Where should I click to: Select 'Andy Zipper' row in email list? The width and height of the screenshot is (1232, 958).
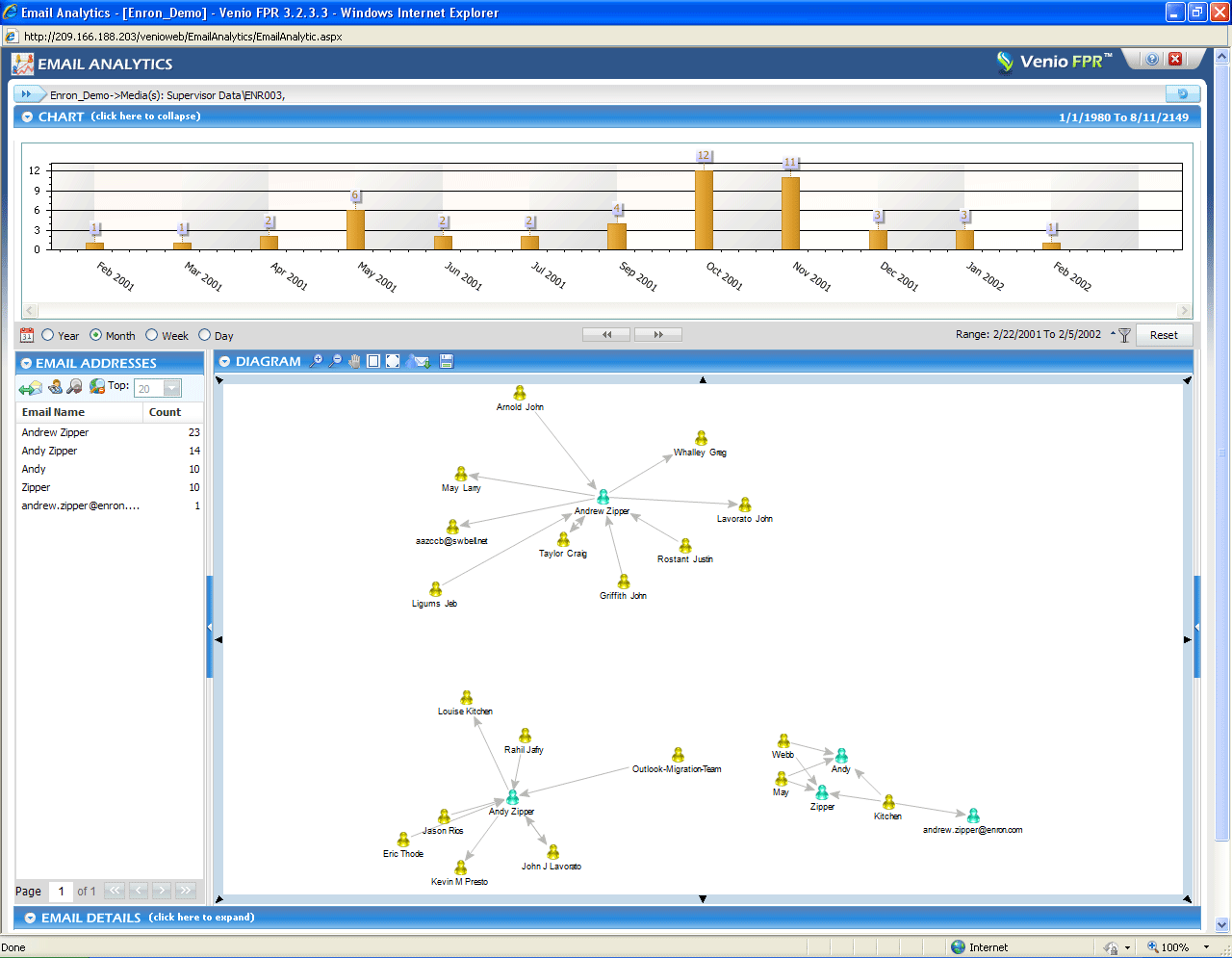pyautogui.click(x=110, y=451)
